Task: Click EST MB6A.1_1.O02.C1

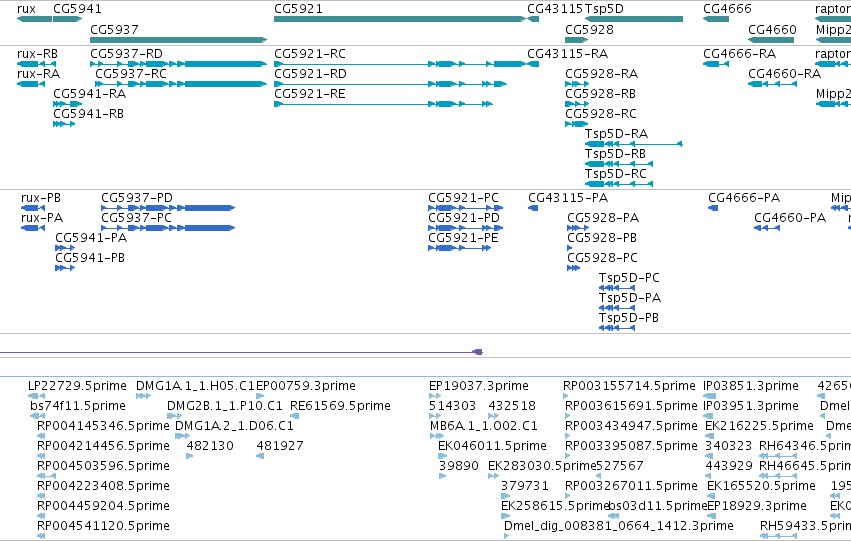Action: [437, 436]
